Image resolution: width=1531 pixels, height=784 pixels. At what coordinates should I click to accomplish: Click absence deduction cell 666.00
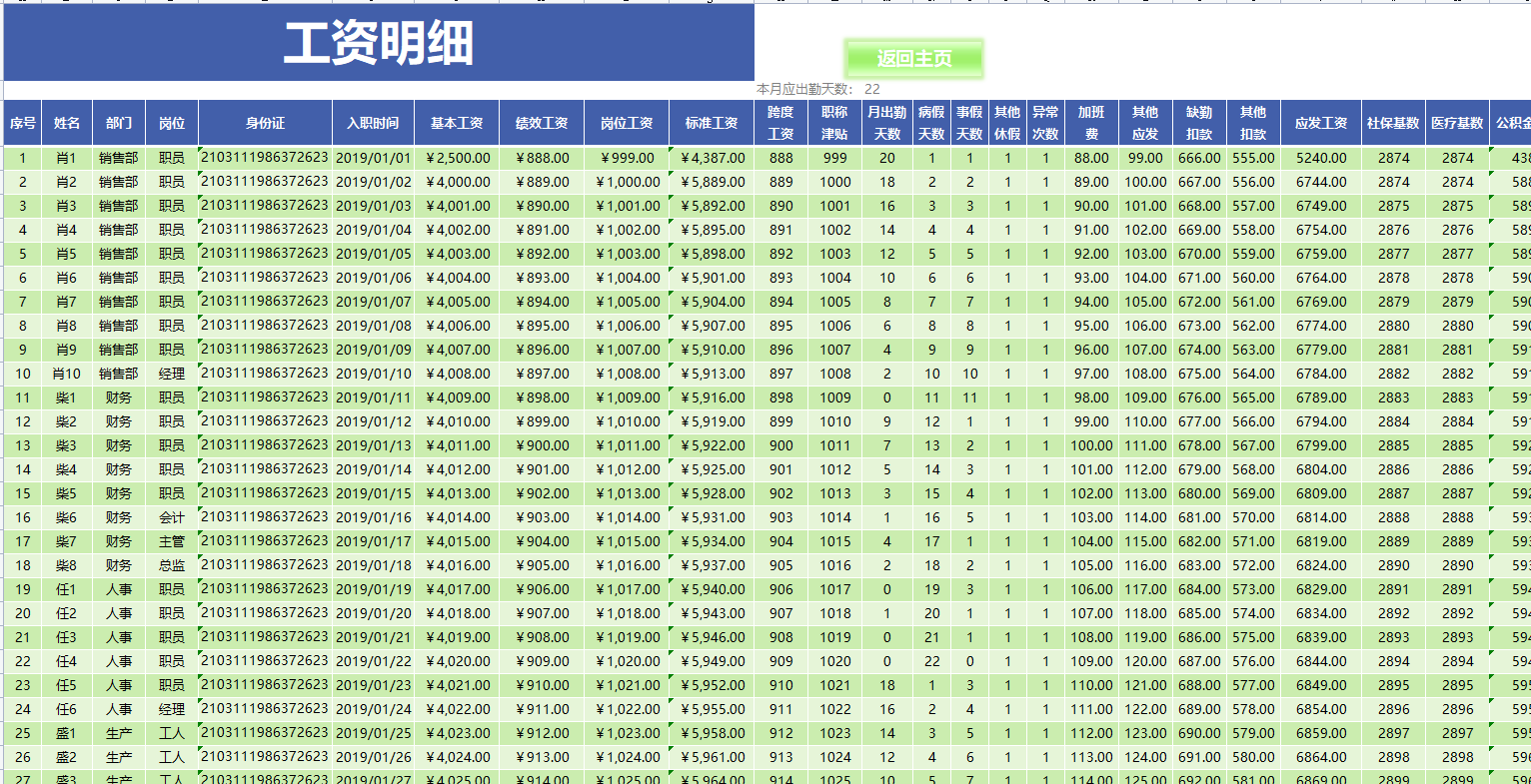[x=1199, y=158]
